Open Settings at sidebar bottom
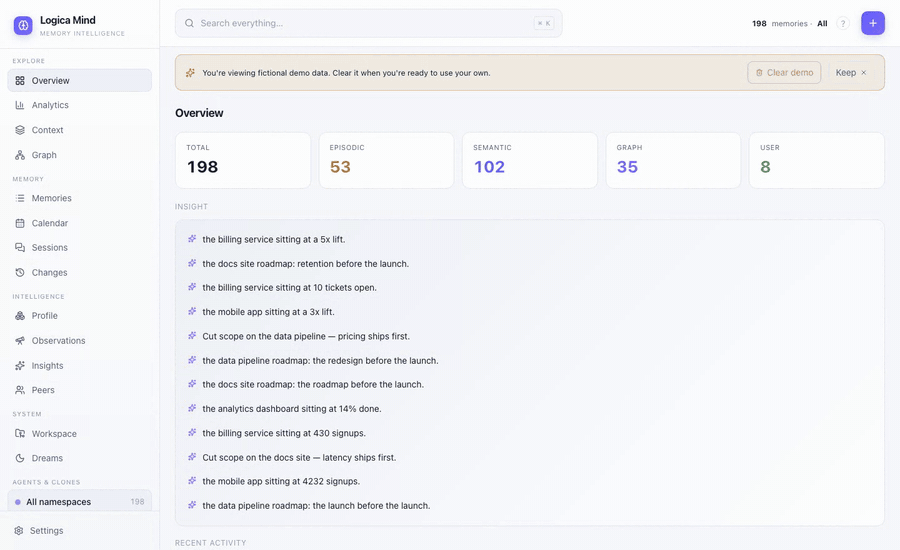The width and height of the screenshot is (900, 550). 80,530
